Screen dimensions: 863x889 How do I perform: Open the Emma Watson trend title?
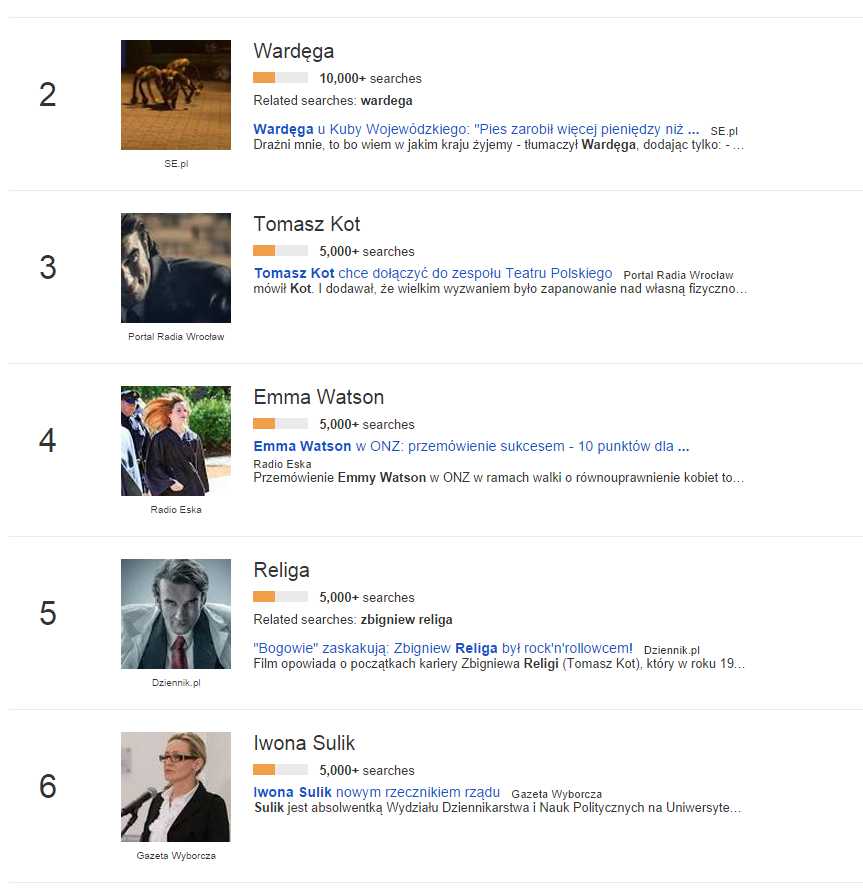tap(319, 397)
